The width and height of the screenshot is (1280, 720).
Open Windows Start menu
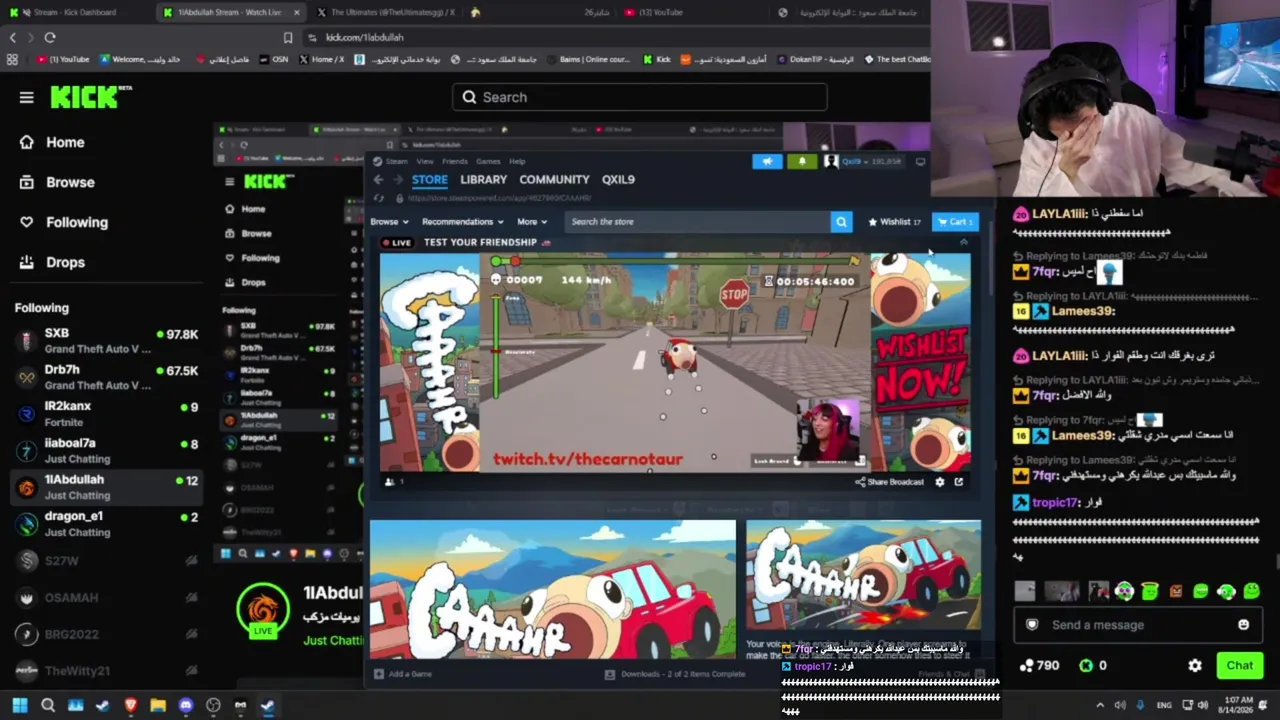click(19, 705)
